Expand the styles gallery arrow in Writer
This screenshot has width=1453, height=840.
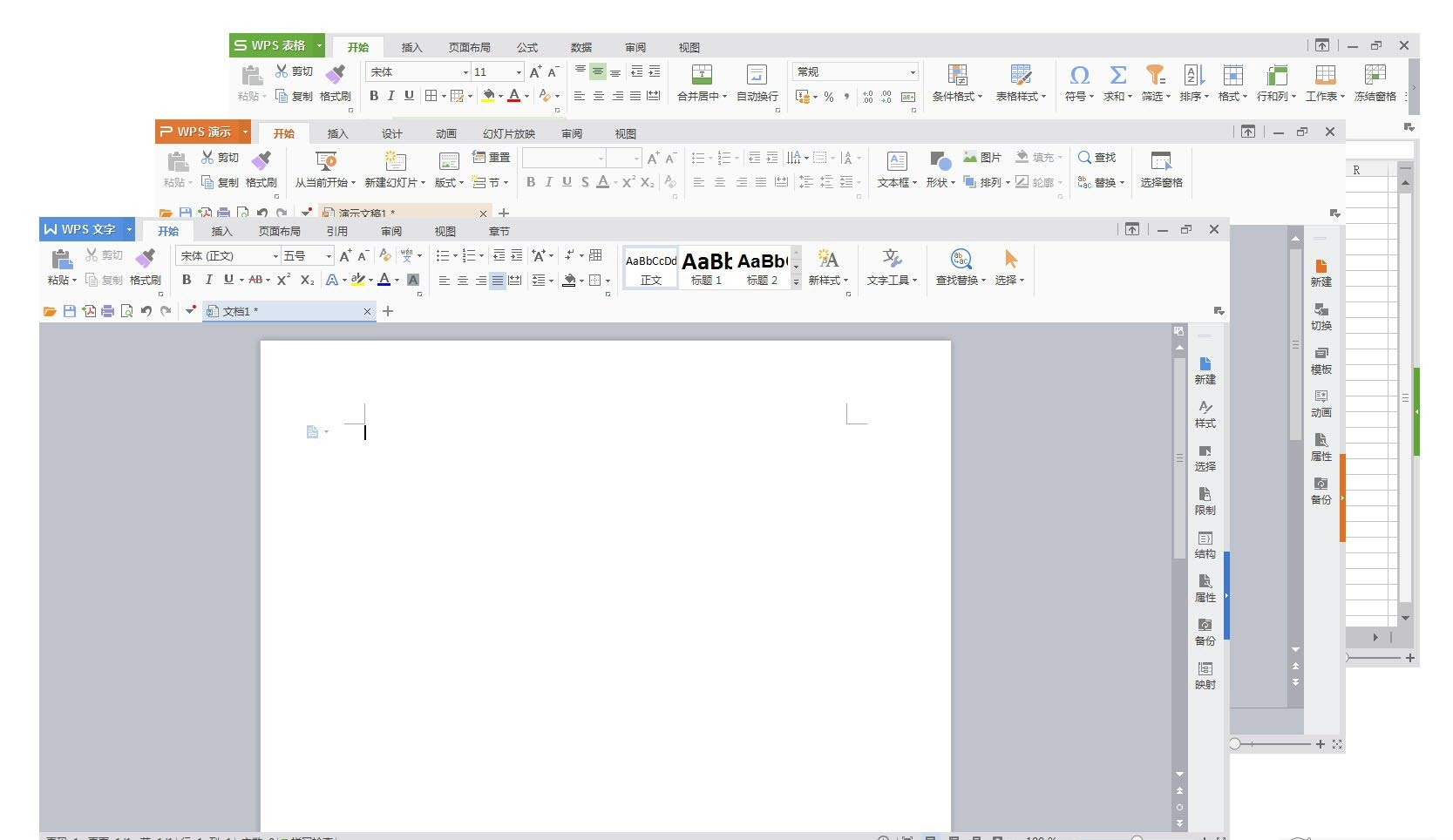pyautogui.click(x=796, y=282)
